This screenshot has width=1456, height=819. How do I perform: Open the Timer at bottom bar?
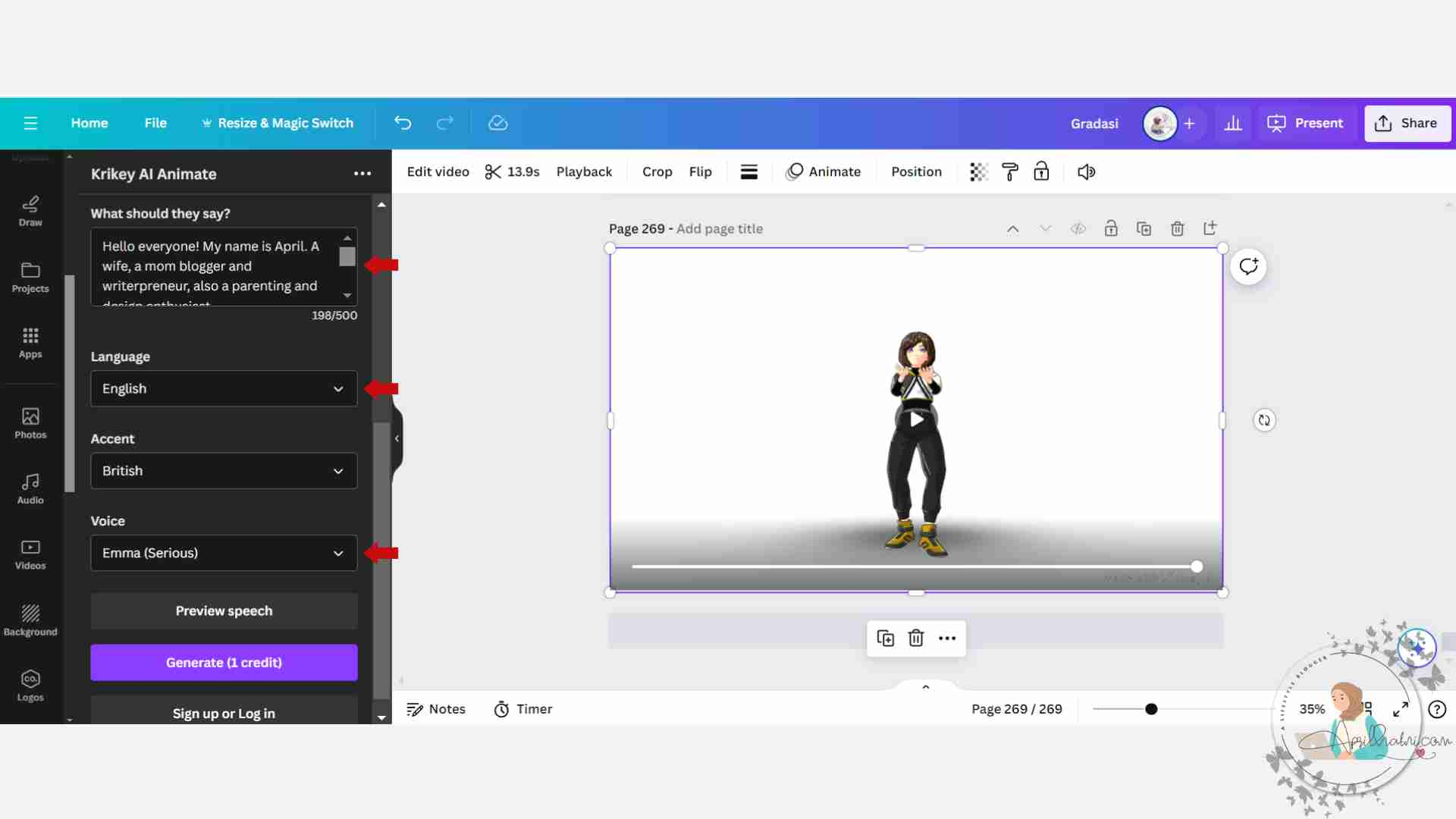point(523,709)
